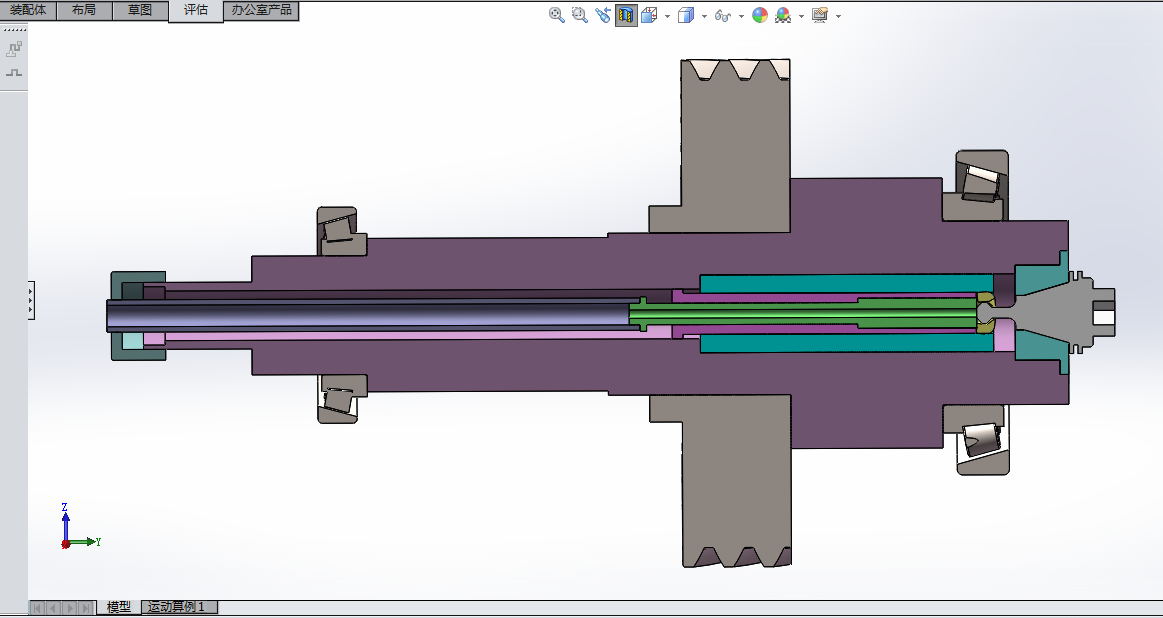Click the Apply Scene icon
Image resolution: width=1163 pixels, height=618 pixels.
click(x=783, y=15)
